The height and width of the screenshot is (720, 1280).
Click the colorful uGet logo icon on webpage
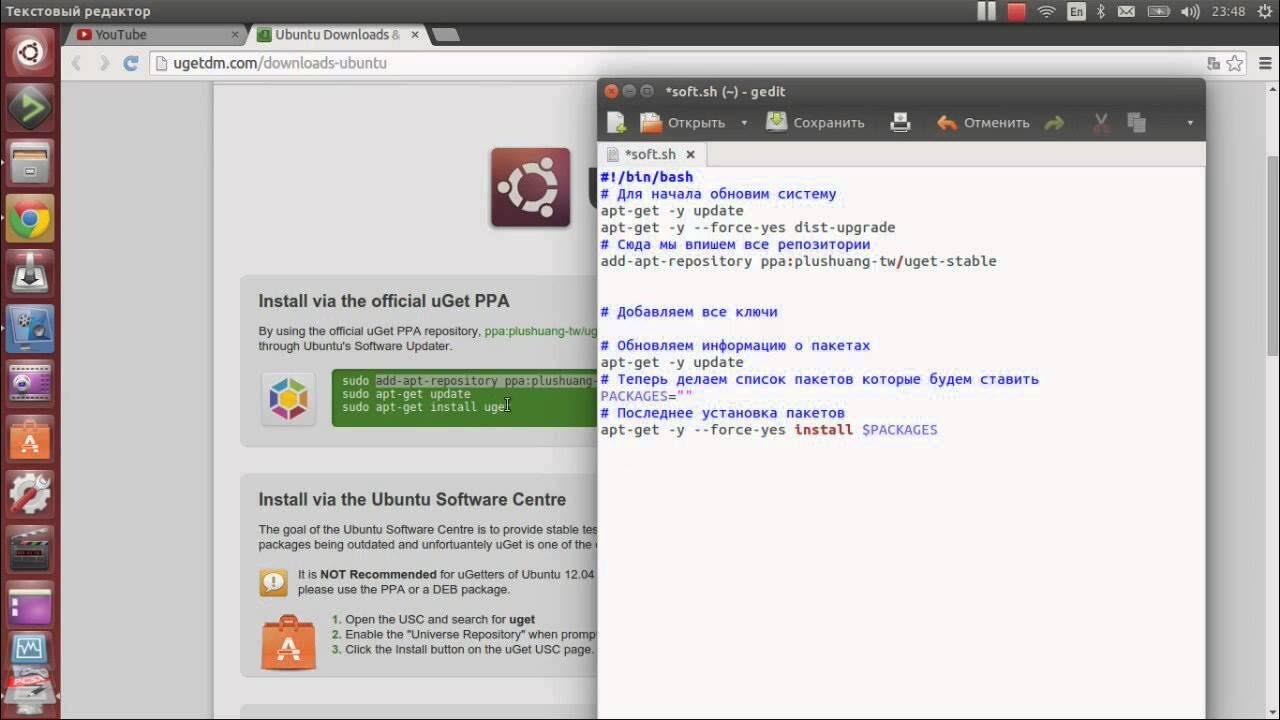point(288,399)
